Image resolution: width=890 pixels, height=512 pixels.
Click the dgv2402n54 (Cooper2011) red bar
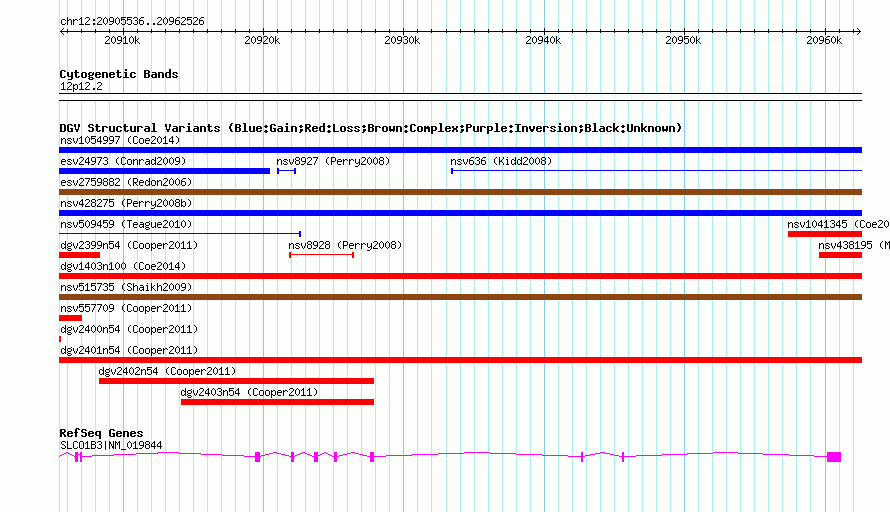[236, 381]
